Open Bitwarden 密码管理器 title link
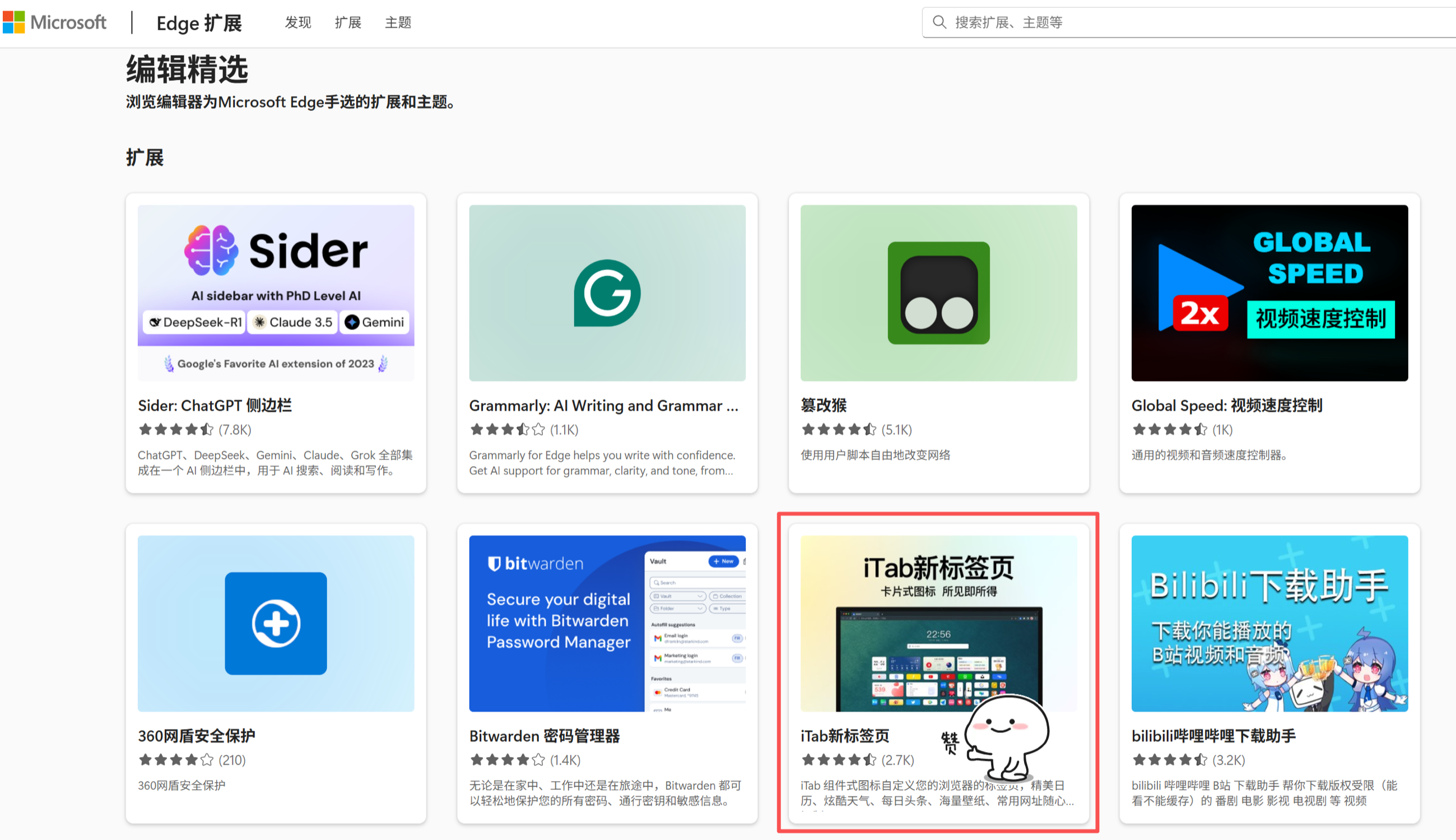 544,736
